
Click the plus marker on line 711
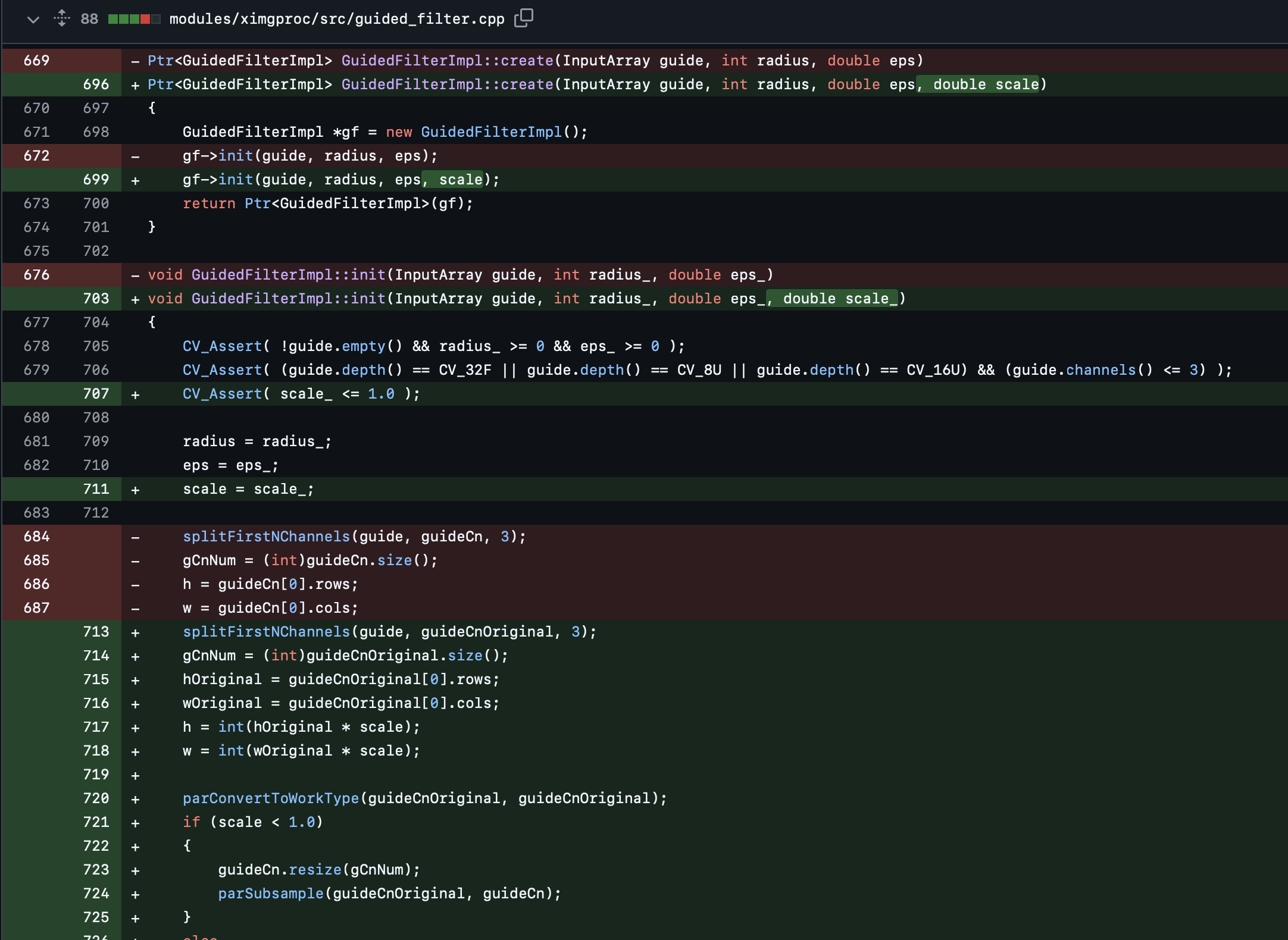136,490
